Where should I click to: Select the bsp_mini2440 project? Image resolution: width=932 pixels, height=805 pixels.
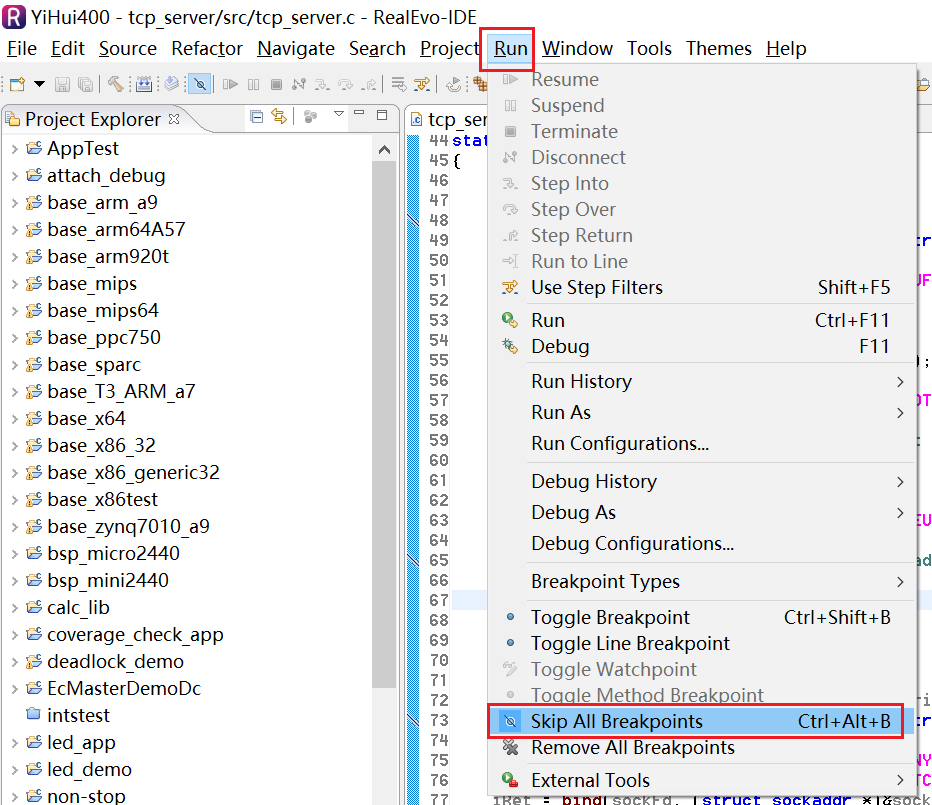(x=108, y=581)
